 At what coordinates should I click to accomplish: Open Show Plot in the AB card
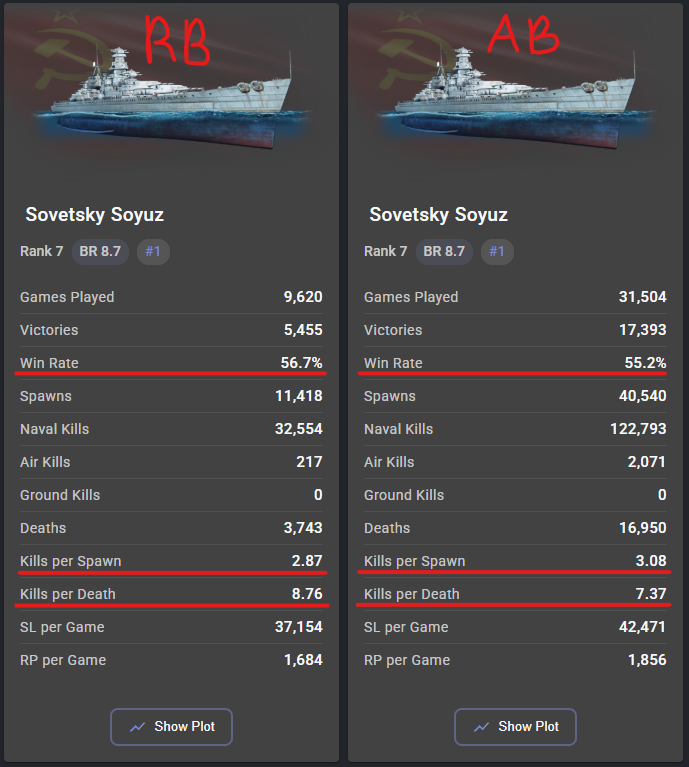[x=515, y=727]
